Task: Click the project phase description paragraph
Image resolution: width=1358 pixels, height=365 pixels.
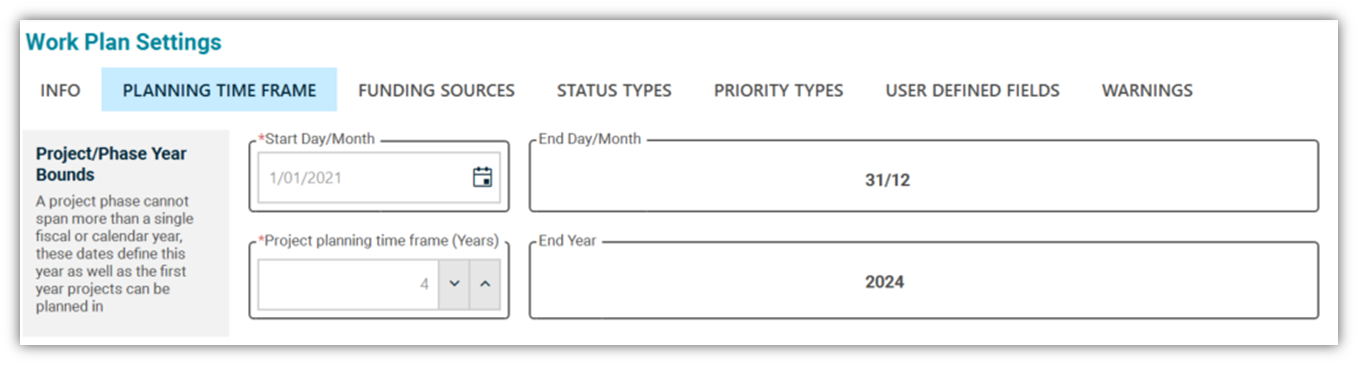Action: tap(114, 254)
